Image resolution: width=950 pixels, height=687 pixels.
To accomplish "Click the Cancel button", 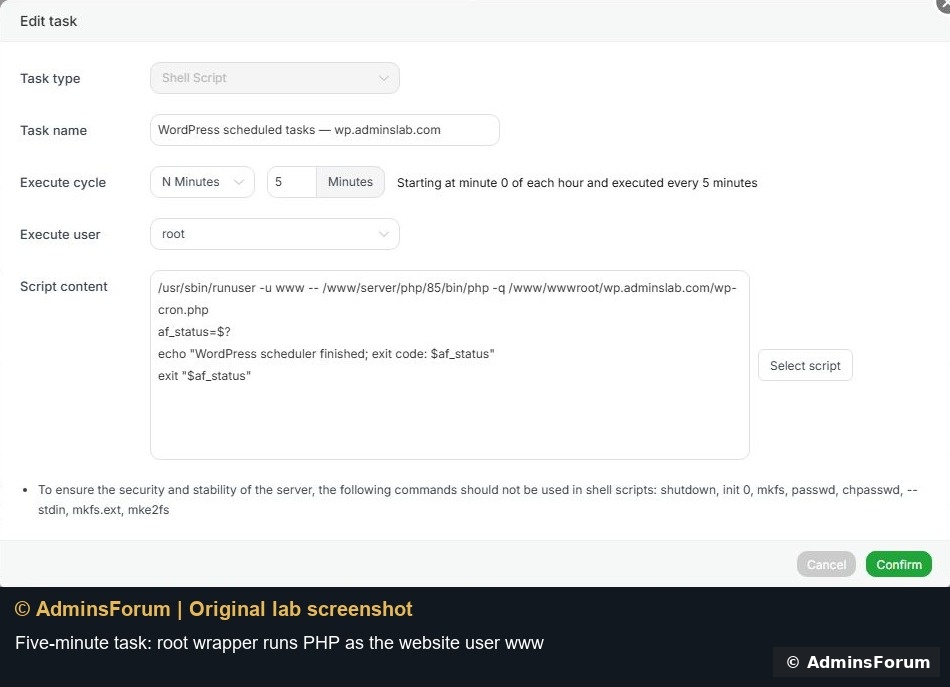I will click(x=826, y=564).
